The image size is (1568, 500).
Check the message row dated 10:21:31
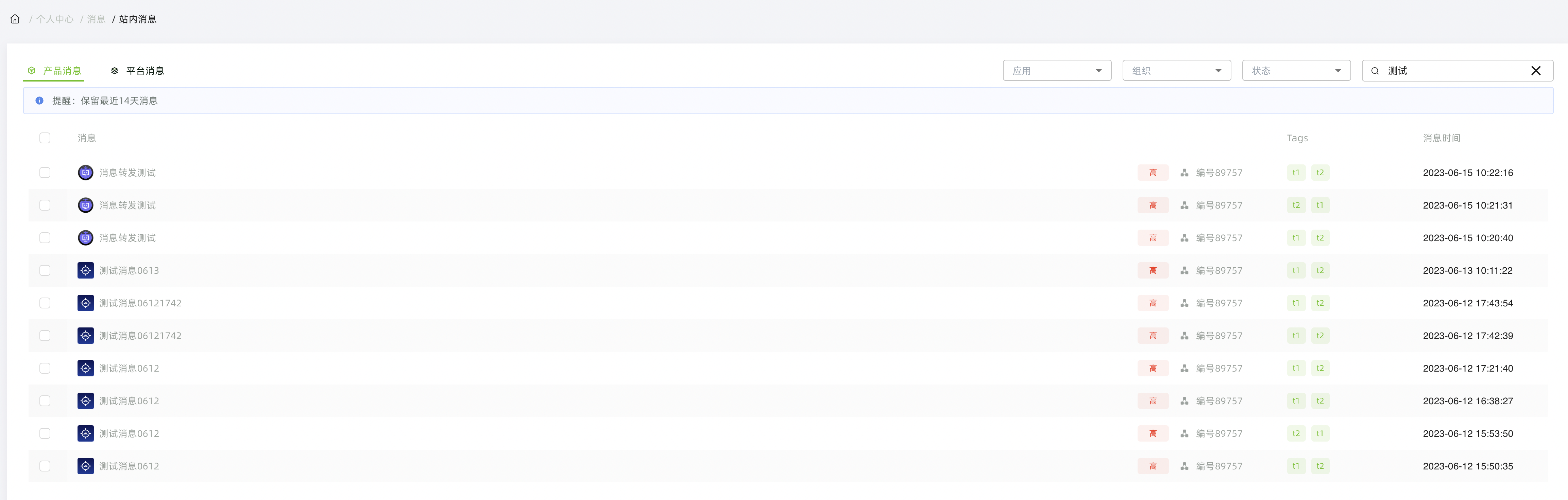[45, 206]
